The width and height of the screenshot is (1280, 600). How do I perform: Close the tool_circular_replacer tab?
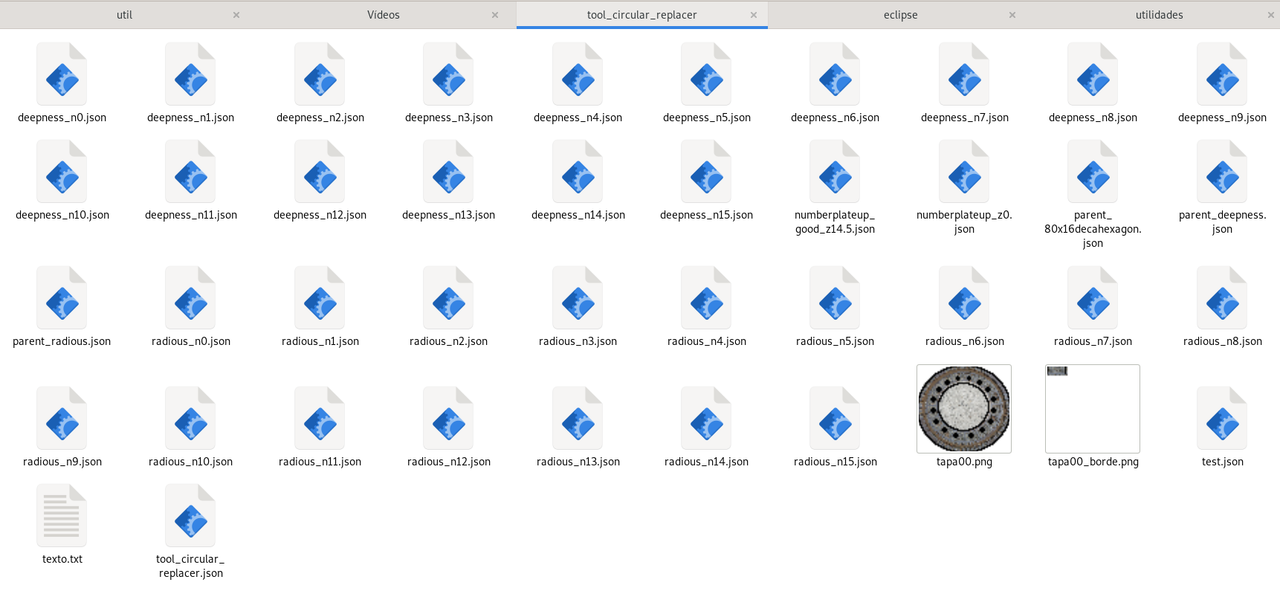754,15
